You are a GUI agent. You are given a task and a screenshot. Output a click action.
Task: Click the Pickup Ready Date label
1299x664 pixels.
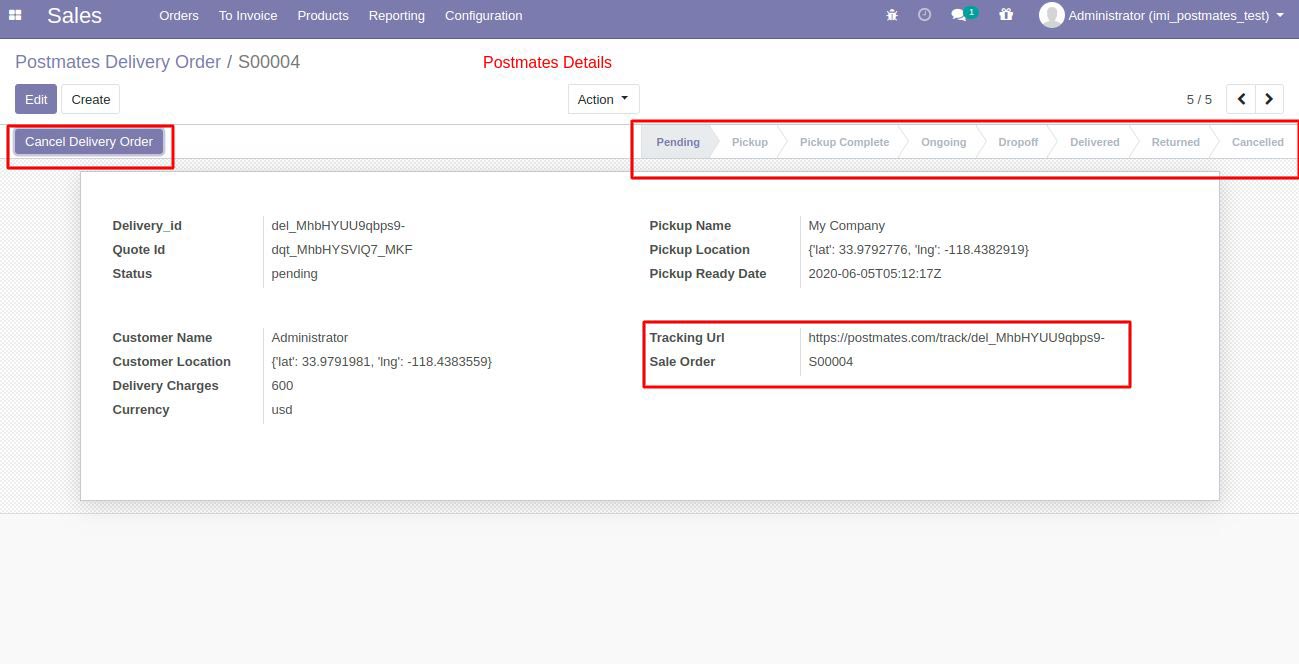coord(708,274)
